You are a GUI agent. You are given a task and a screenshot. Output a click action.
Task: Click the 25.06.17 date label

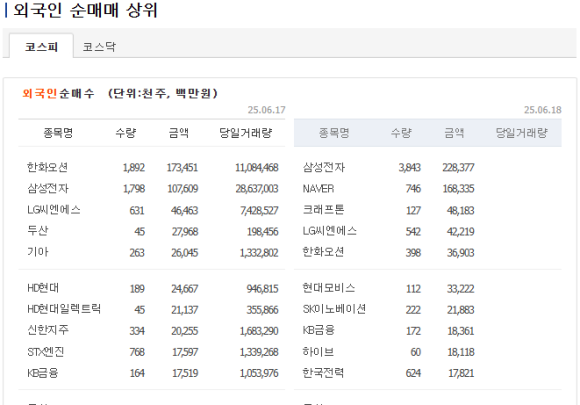point(266,110)
